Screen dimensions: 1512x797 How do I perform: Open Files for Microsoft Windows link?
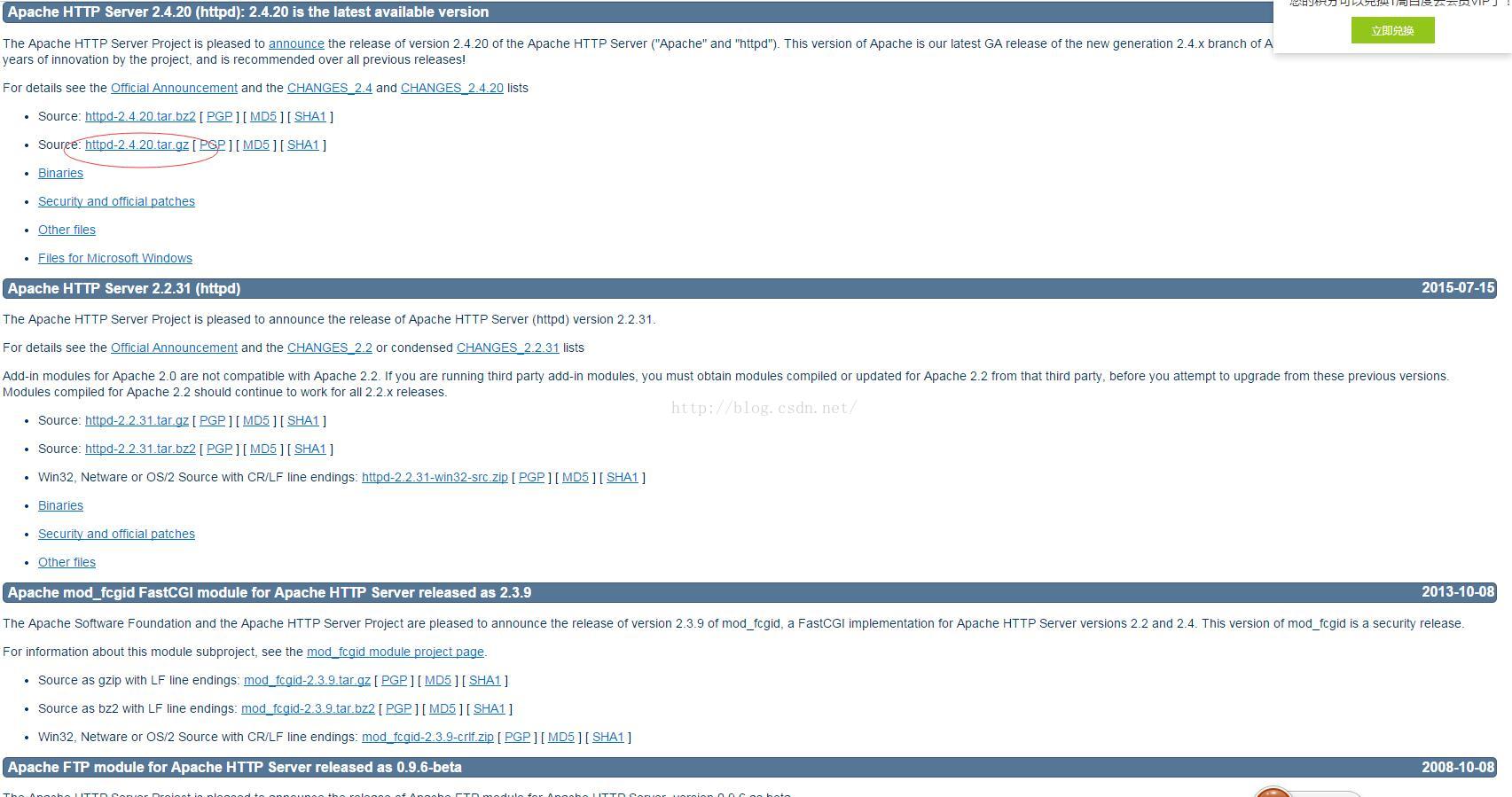pyautogui.click(x=115, y=258)
